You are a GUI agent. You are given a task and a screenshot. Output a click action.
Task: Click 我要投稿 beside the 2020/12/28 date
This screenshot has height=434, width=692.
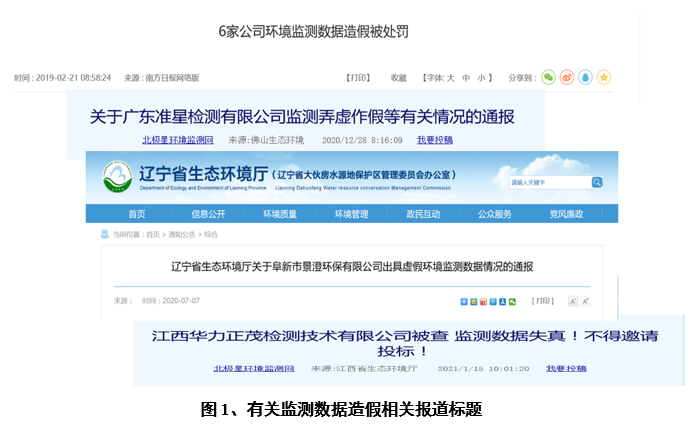tap(435, 140)
